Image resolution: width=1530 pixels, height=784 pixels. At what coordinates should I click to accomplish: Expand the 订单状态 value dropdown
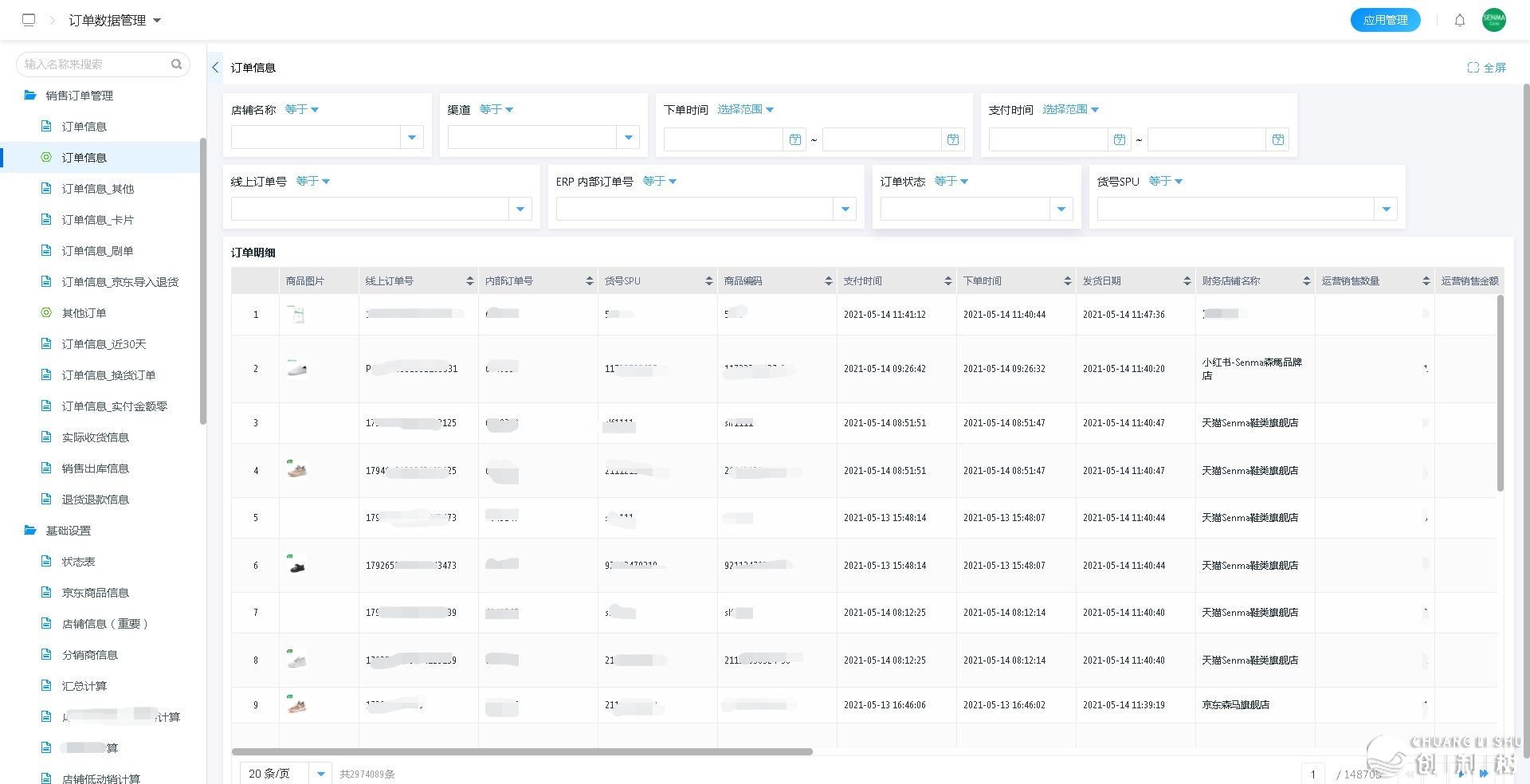1061,210
